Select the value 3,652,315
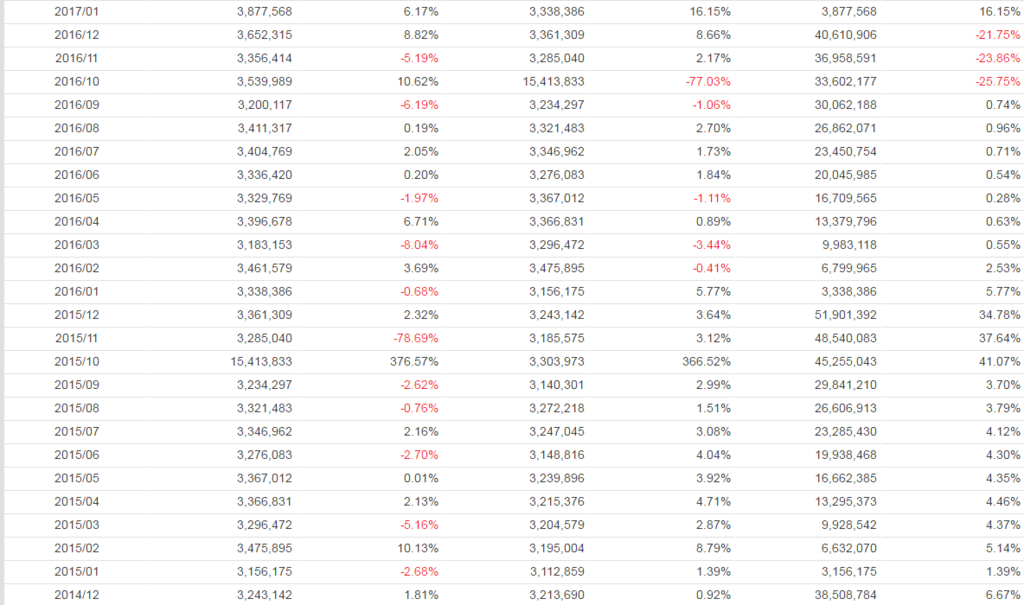 click(264, 34)
